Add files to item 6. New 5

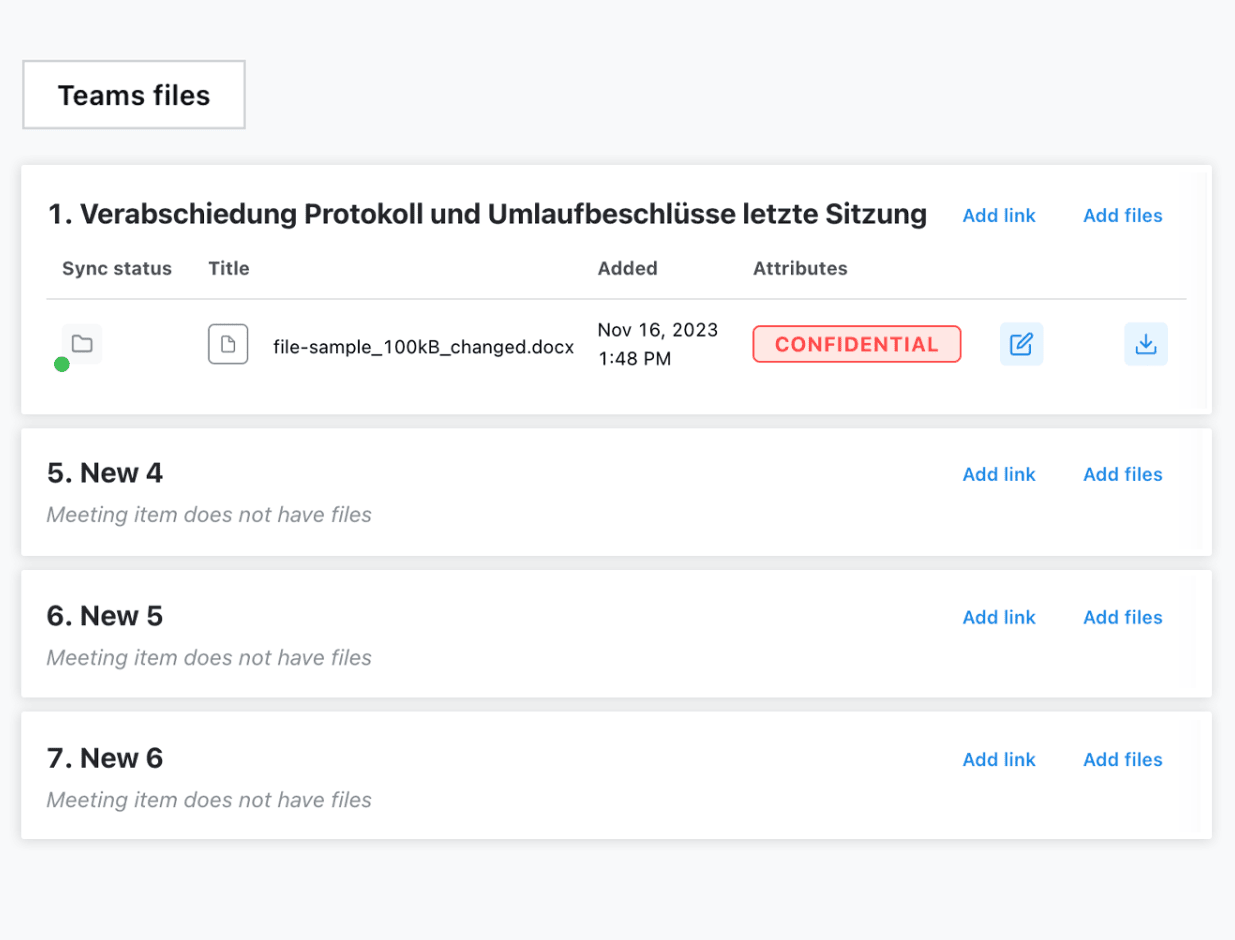click(1122, 618)
